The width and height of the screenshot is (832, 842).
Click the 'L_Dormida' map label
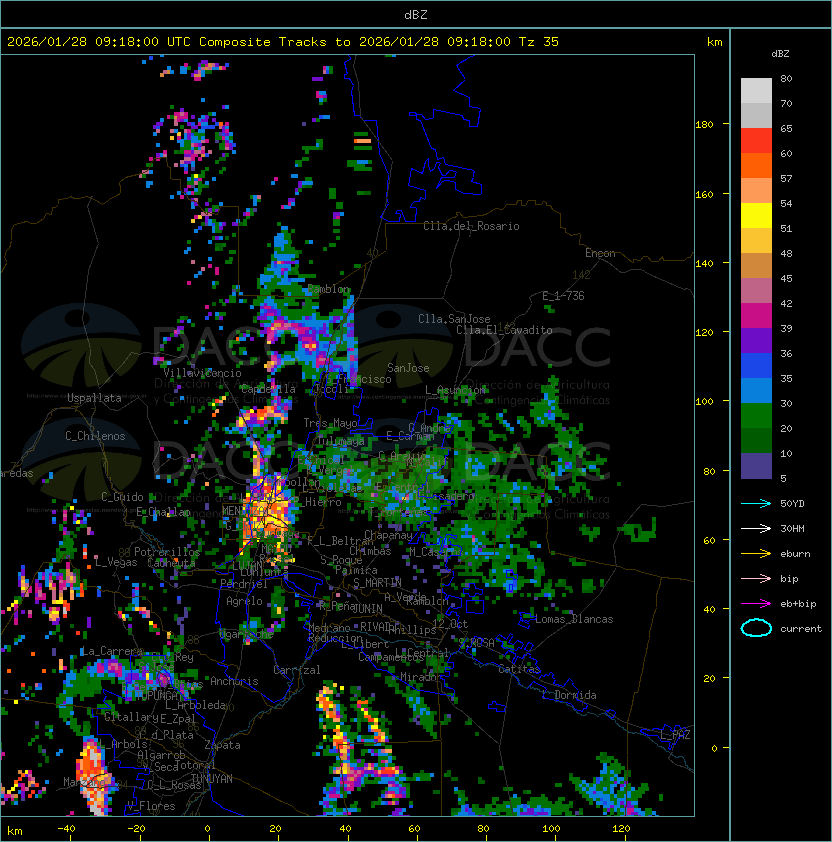pos(569,695)
